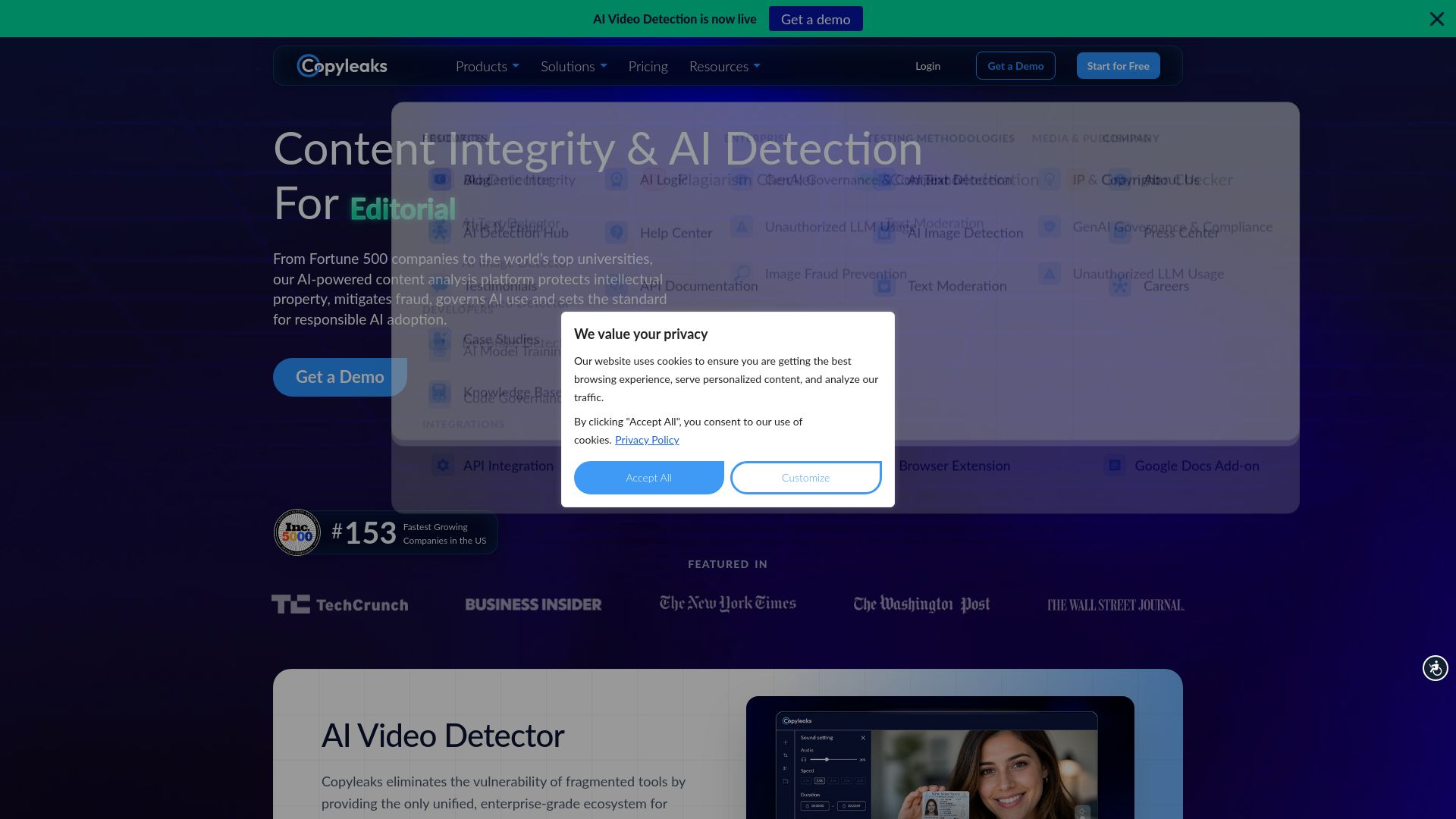Click Customize in the cookie dialog

coord(805,478)
